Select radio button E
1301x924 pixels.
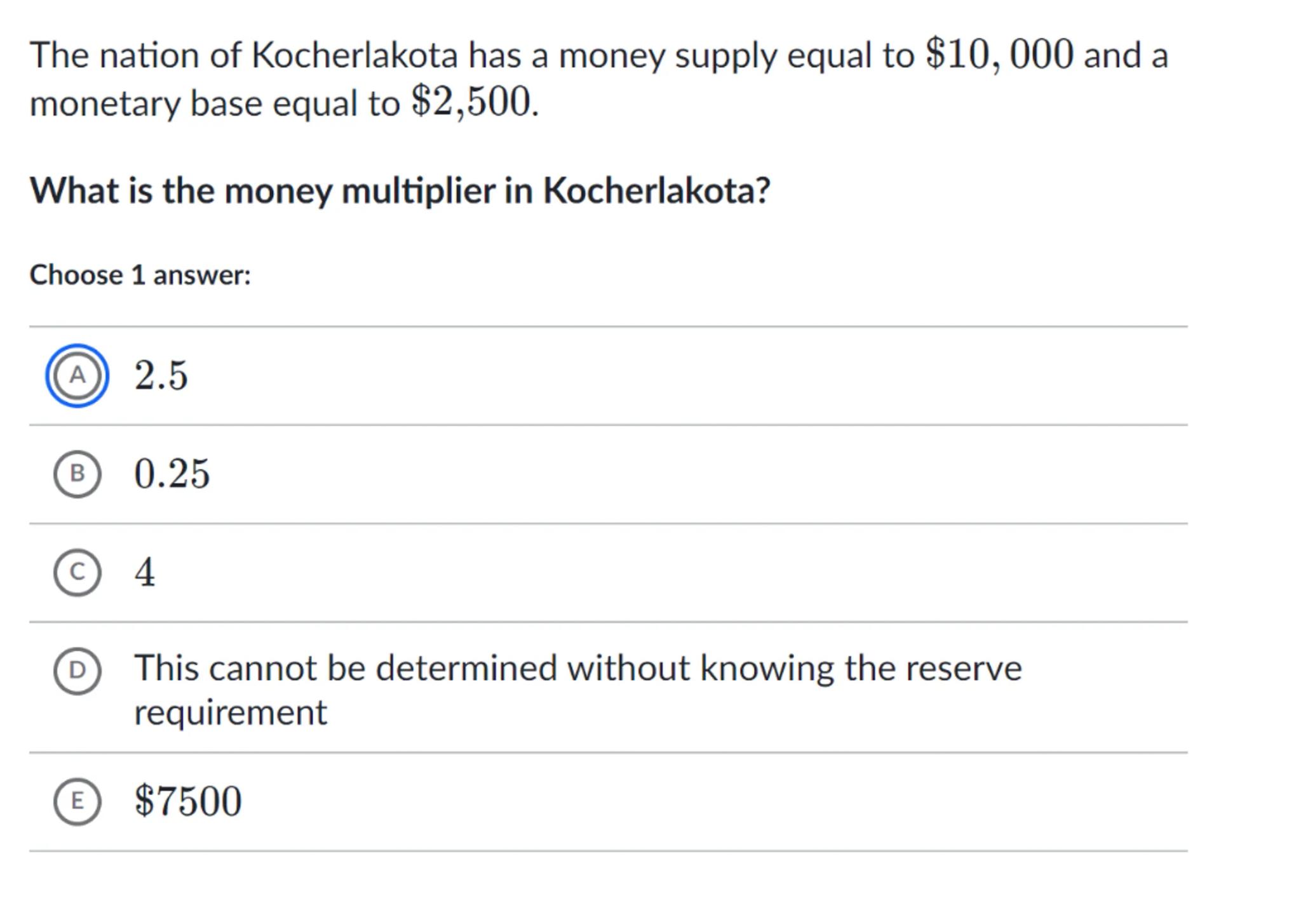pos(77,801)
